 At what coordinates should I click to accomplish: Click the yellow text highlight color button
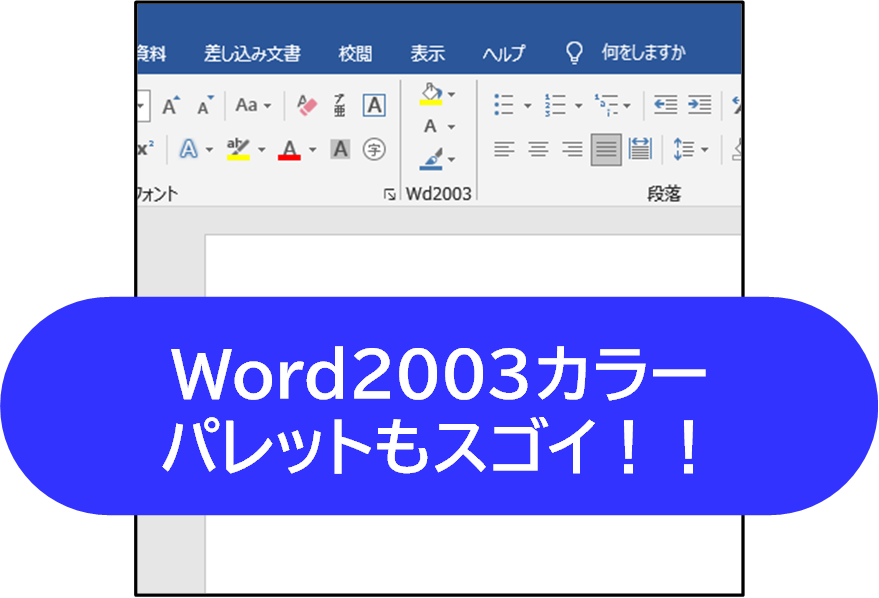point(238,149)
